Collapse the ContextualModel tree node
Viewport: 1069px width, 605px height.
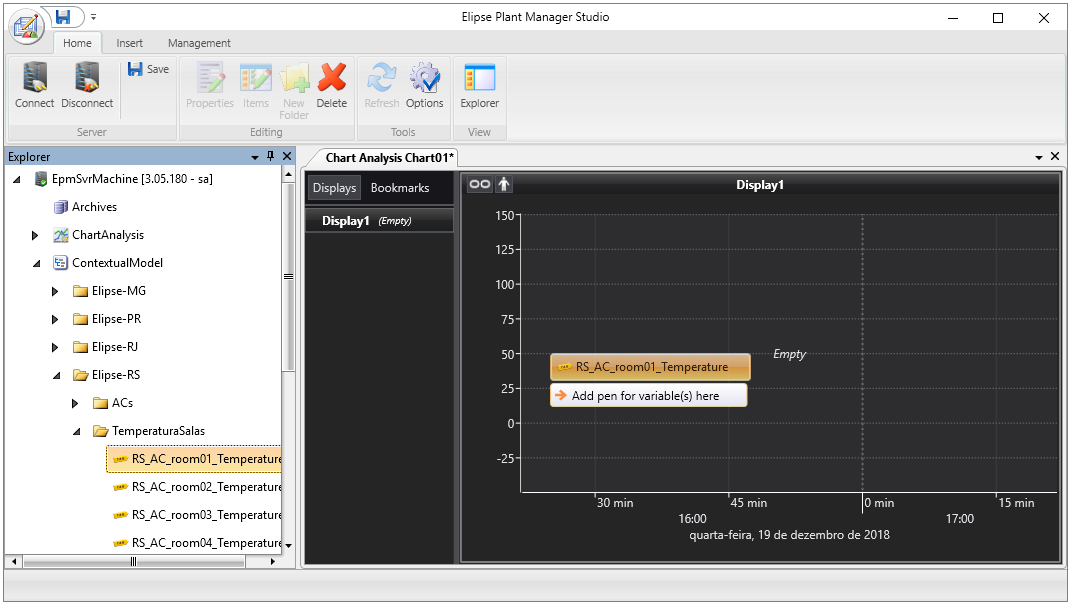pyautogui.click(x=37, y=263)
